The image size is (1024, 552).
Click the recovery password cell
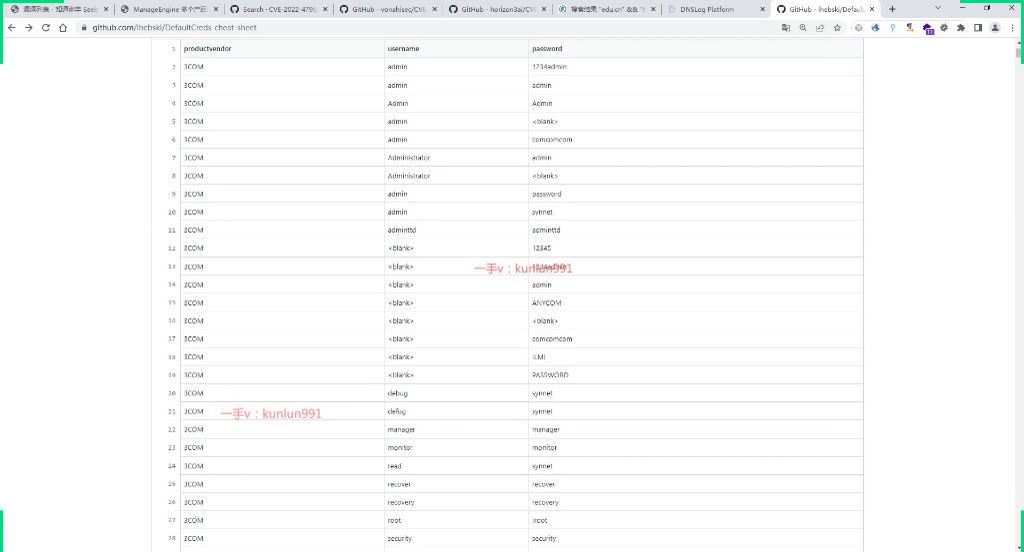click(x=696, y=502)
